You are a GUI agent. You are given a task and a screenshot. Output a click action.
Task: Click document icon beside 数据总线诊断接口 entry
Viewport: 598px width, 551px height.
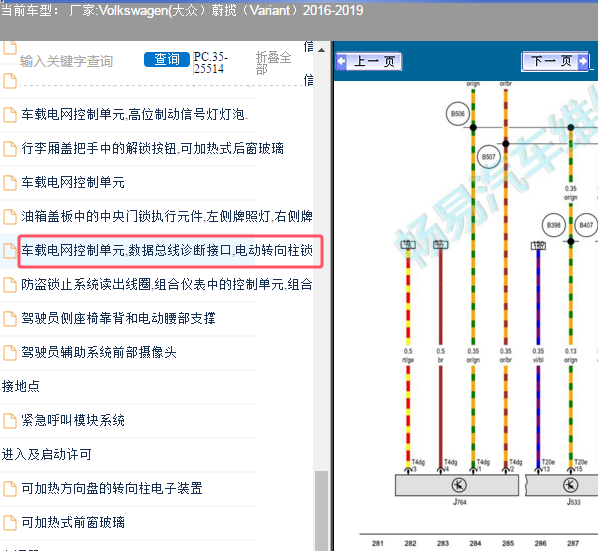tap(10, 251)
